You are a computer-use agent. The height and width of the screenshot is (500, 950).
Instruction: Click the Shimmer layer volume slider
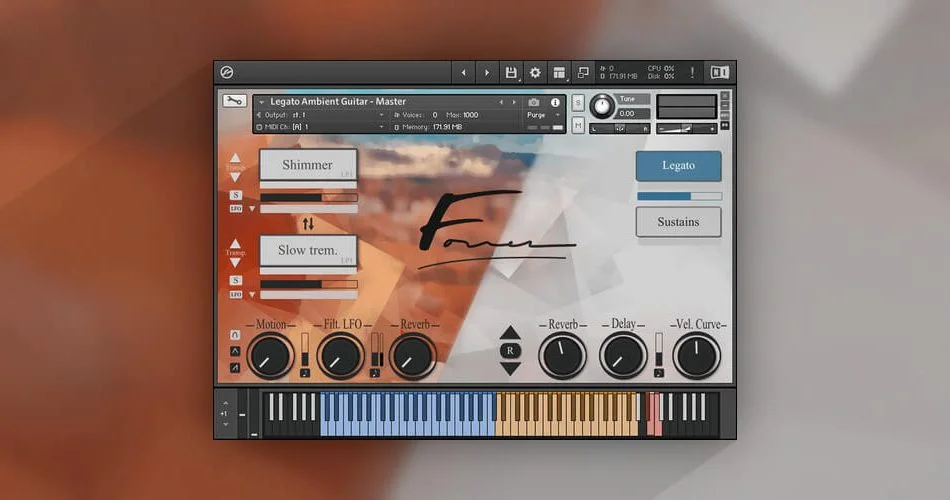[308, 198]
